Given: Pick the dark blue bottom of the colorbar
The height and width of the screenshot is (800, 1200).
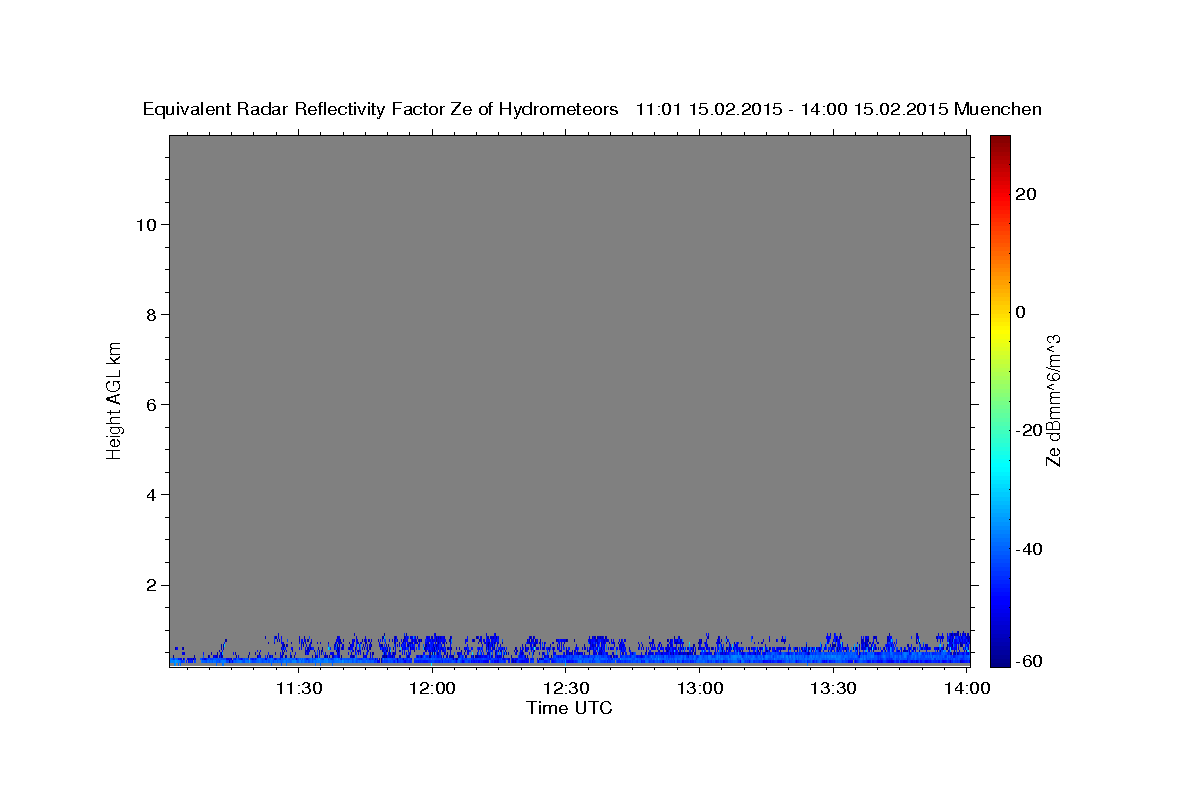Looking at the screenshot, I should tap(1000, 660).
